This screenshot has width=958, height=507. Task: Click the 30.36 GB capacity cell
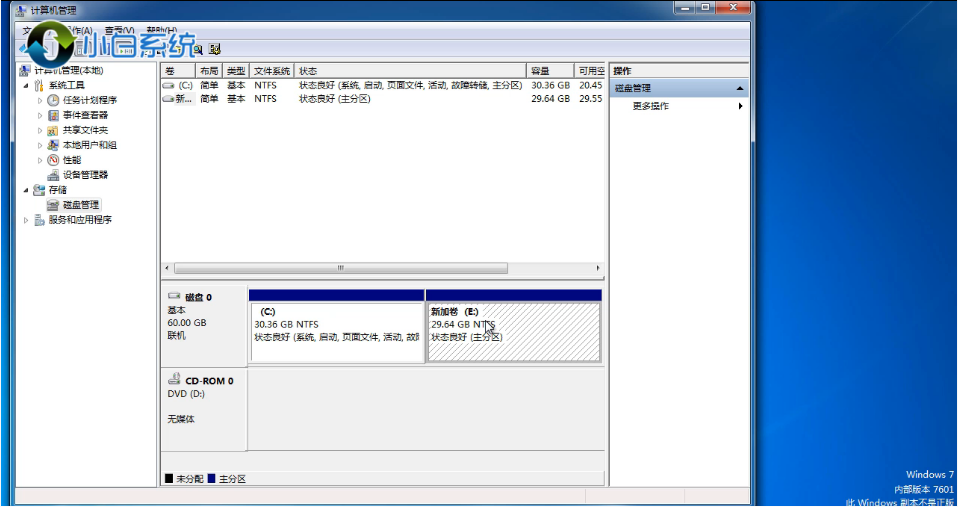tap(550, 86)
